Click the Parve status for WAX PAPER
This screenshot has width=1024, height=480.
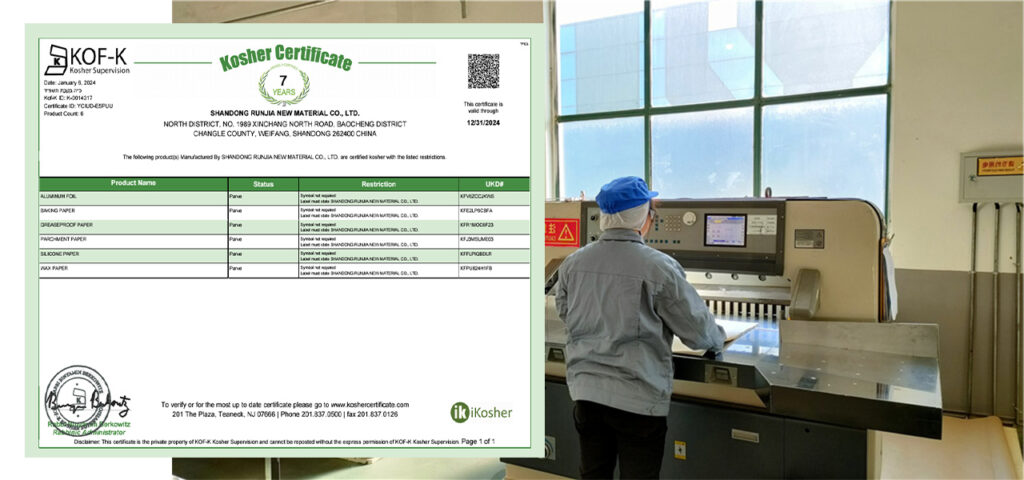point(235,268)
